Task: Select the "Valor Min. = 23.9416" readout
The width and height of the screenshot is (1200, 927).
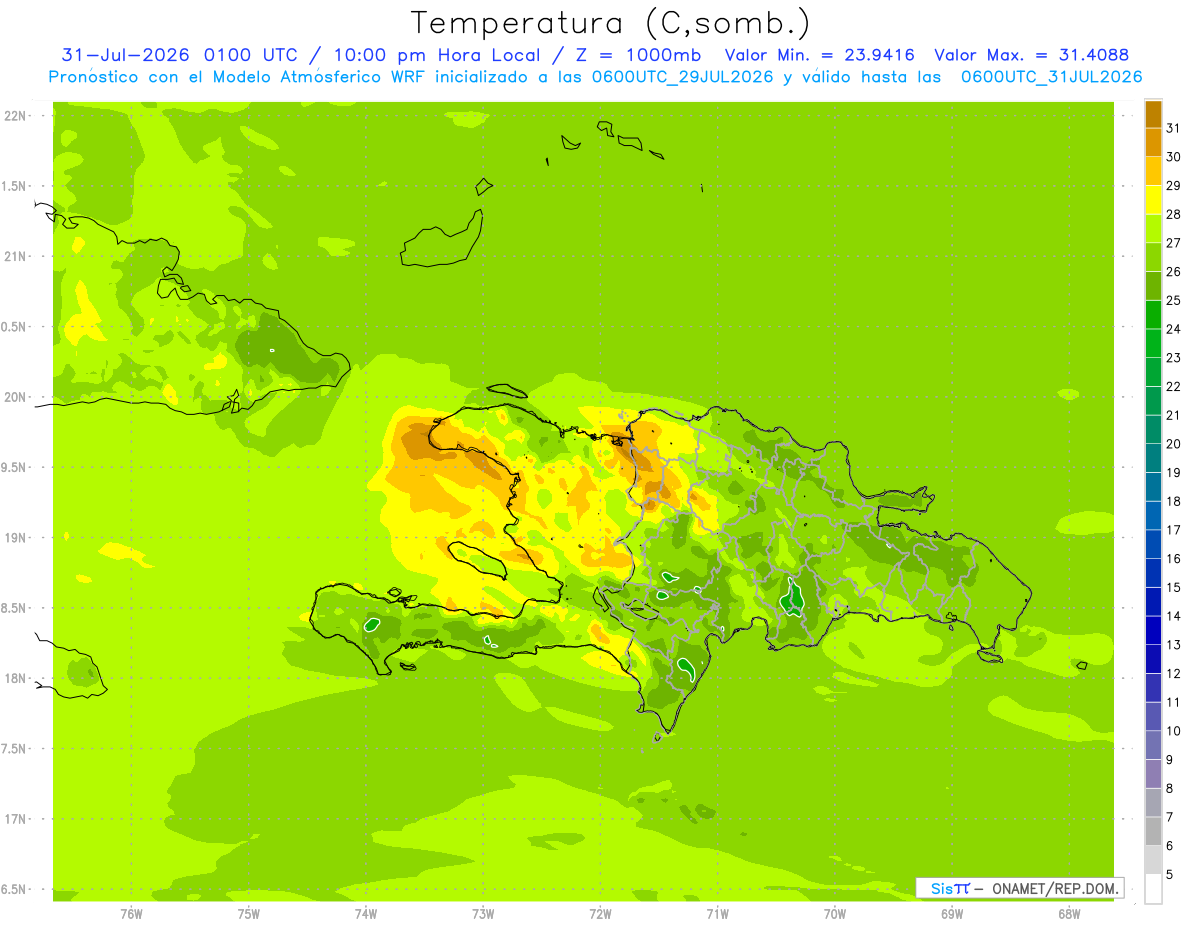Action: coord(820,55)
